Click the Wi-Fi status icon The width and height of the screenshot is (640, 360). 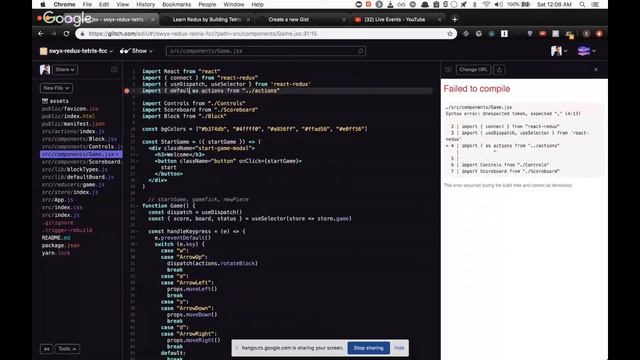coord(486,4)
